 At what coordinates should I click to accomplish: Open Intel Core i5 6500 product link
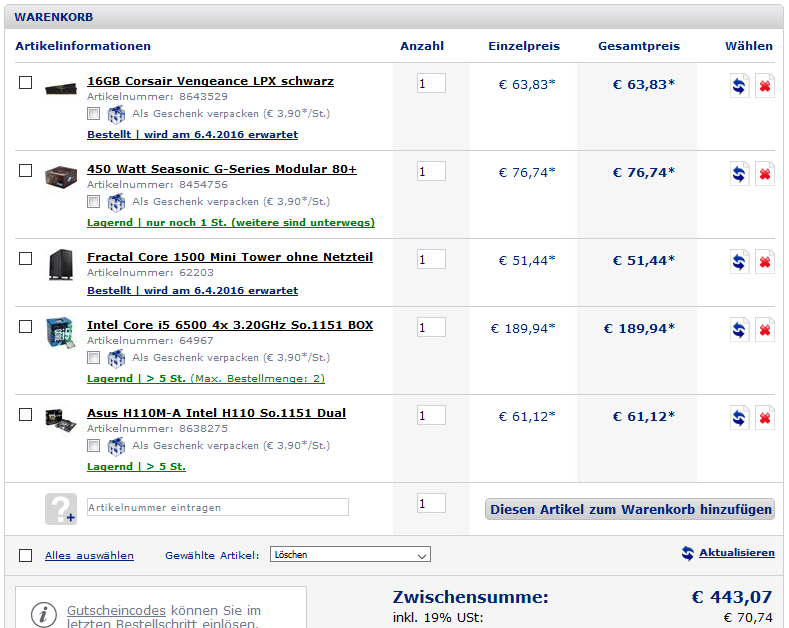(230, 325)
